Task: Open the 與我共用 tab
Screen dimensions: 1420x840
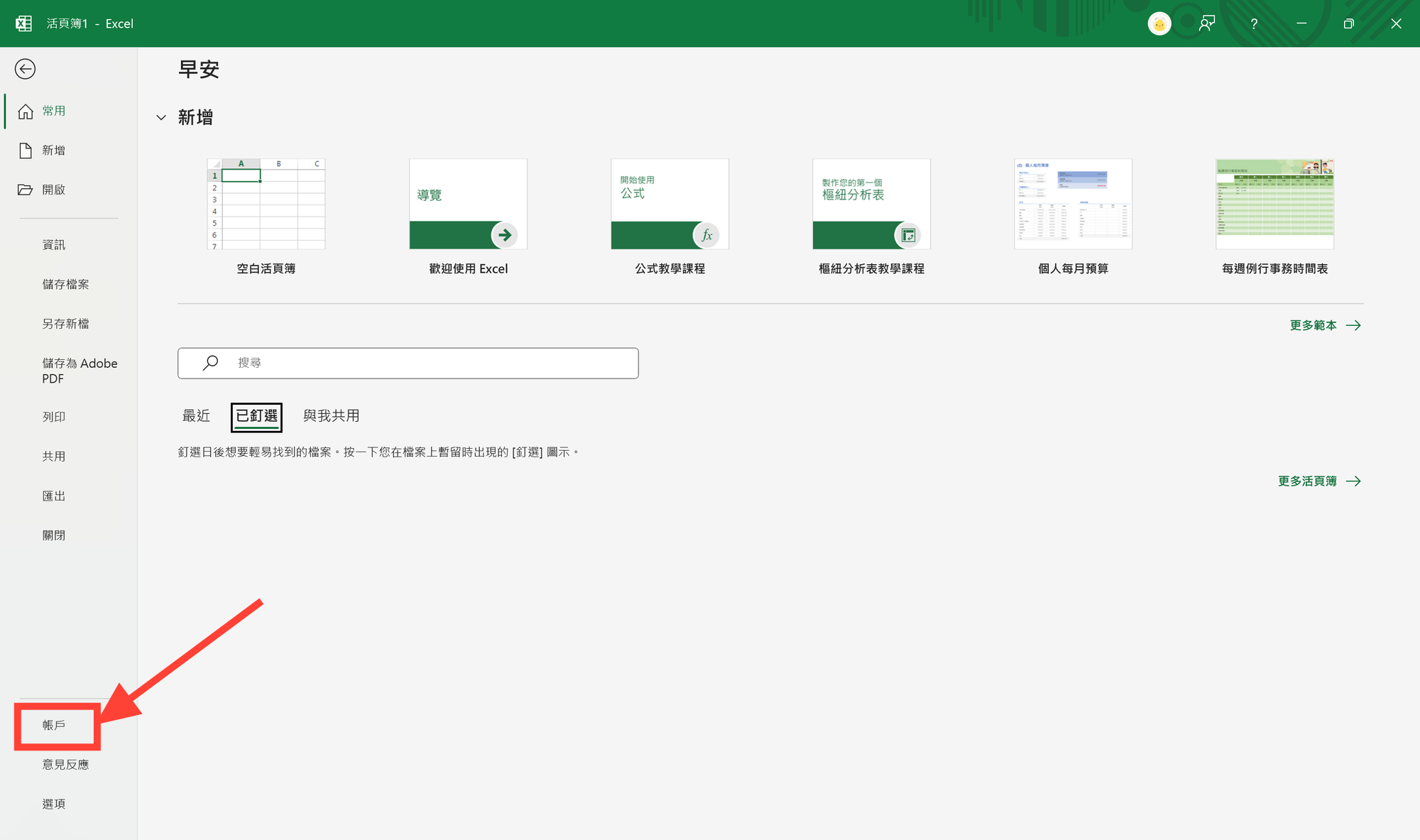Action: pyautogui.click(x=331, y=416)
